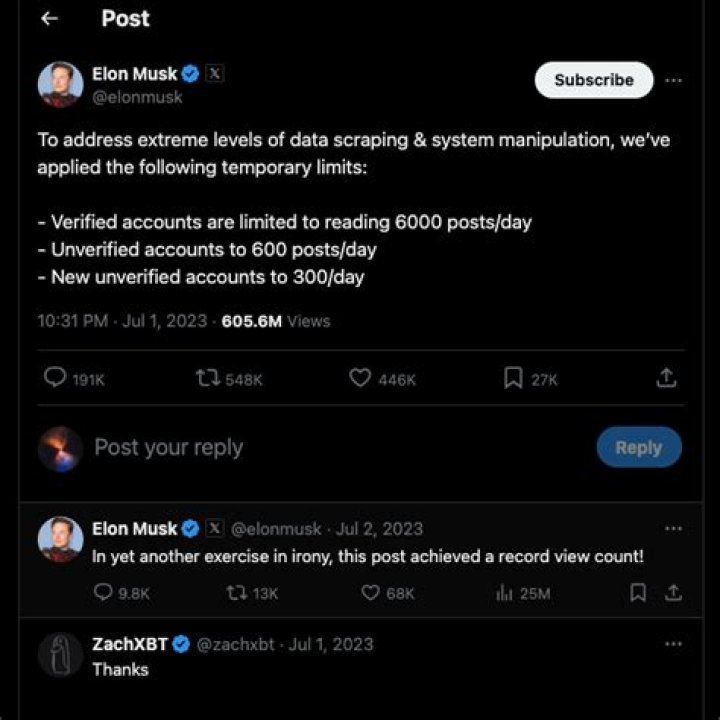Open ZachXBT's profile name link

pyautogui.click(x=130, y=645)
